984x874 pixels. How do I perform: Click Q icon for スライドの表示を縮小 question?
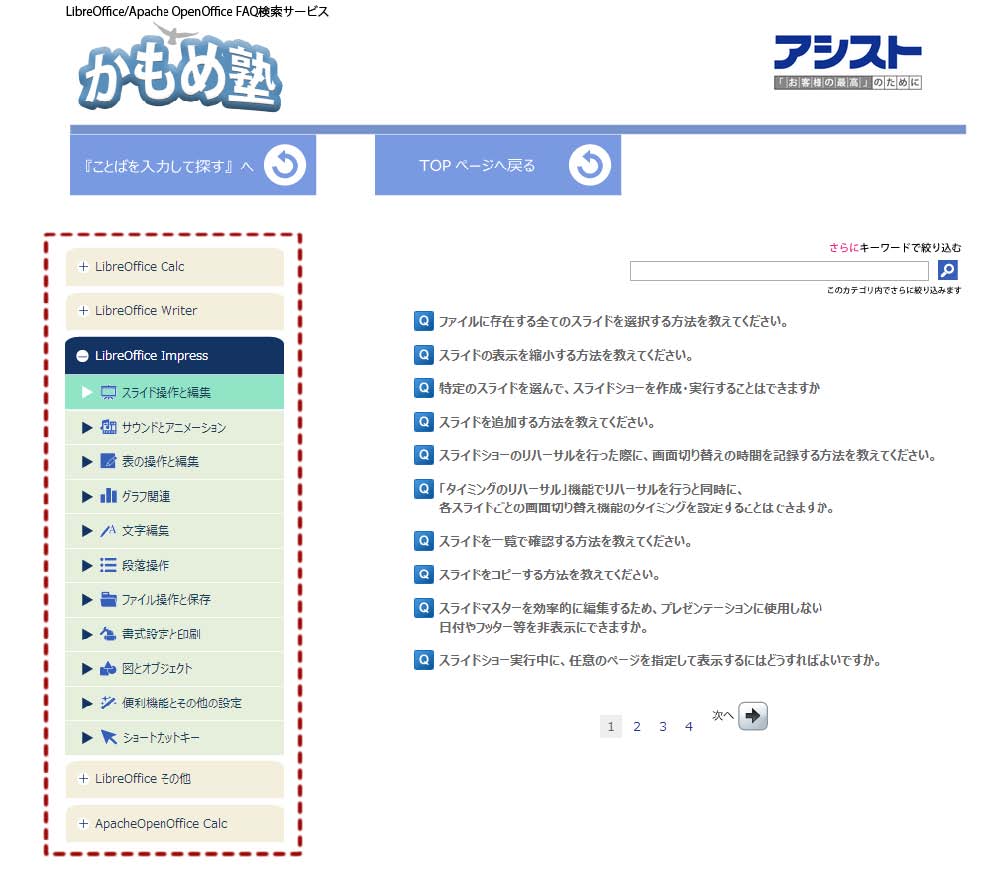click(424, 355)
